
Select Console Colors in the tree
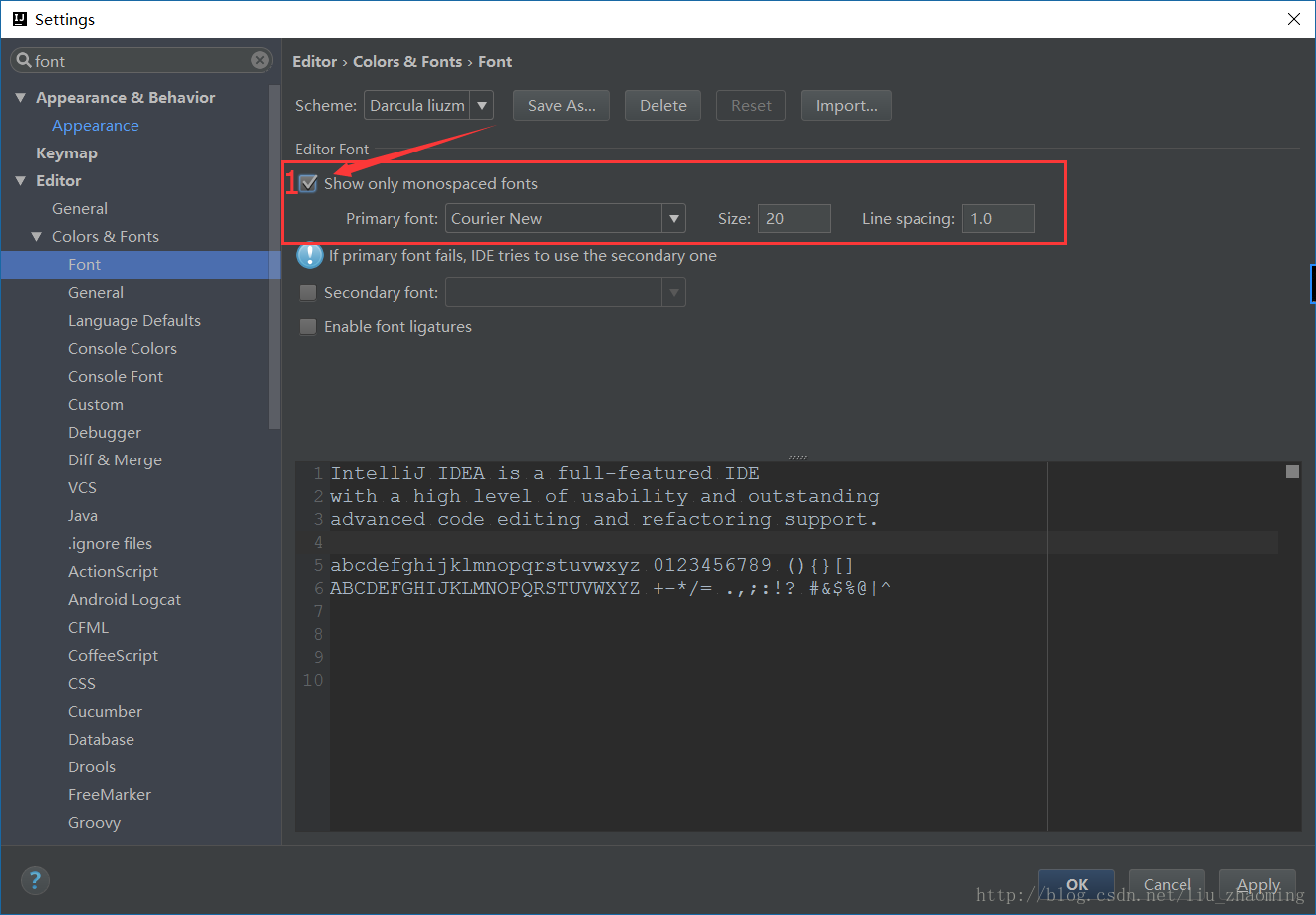(x=123, y=348)
